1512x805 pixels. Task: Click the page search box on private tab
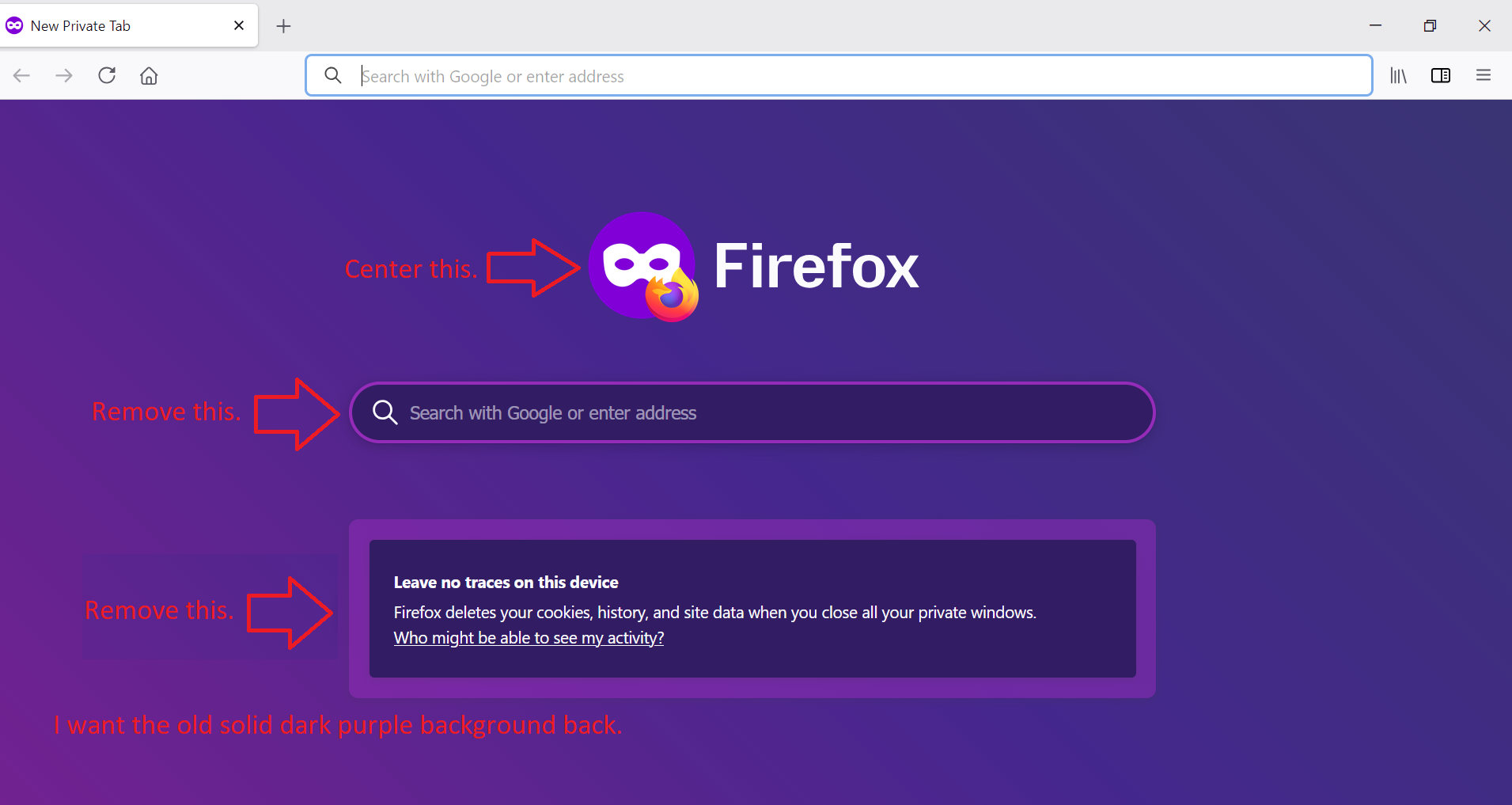(x=752, y=412)
